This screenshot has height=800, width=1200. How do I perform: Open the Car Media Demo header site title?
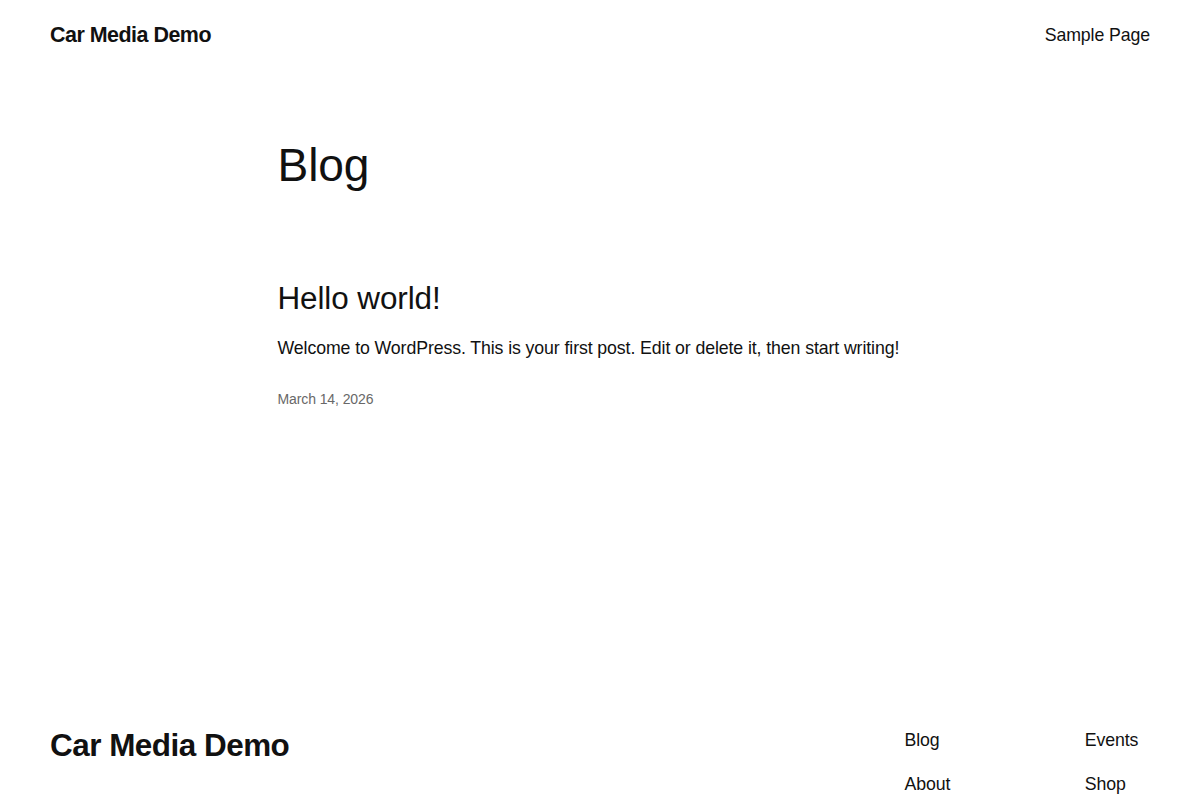click(x=130, y=35)
